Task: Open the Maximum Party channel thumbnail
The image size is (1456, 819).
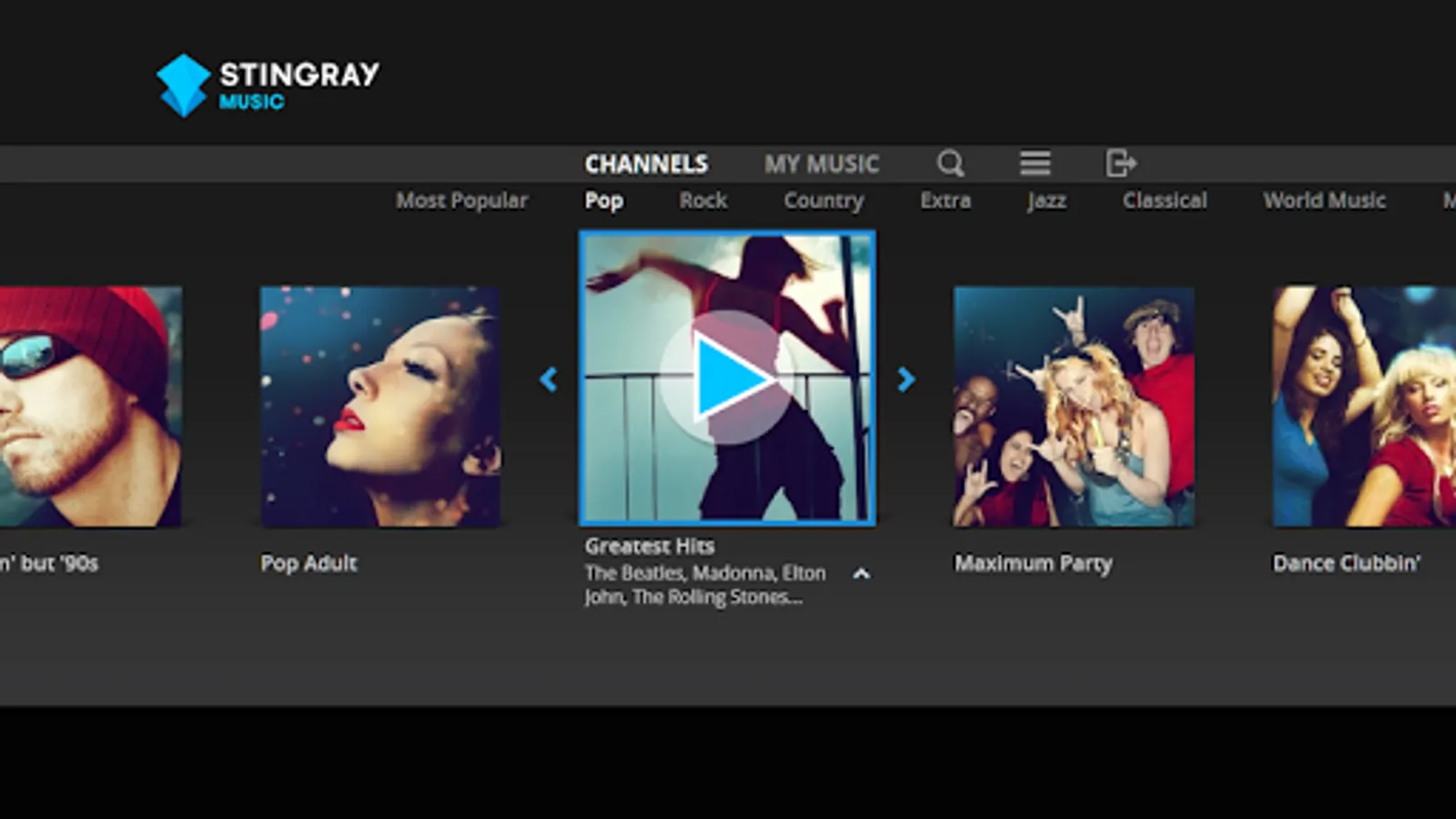Action: click(x=1074, y=407)
